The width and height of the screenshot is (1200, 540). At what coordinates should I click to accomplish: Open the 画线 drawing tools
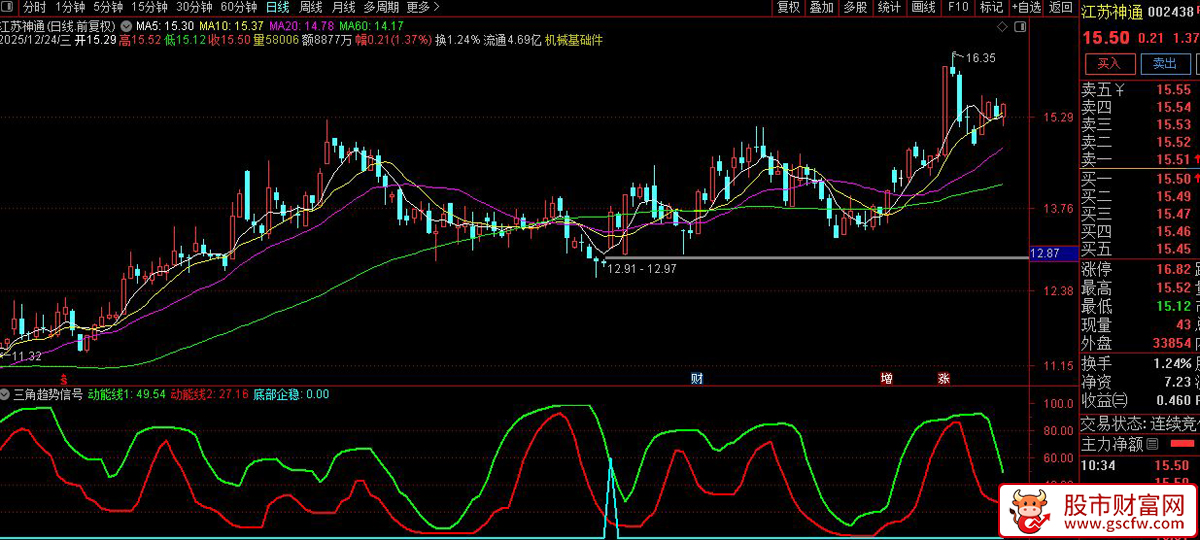pyautogui.click(x=923, y=7)
